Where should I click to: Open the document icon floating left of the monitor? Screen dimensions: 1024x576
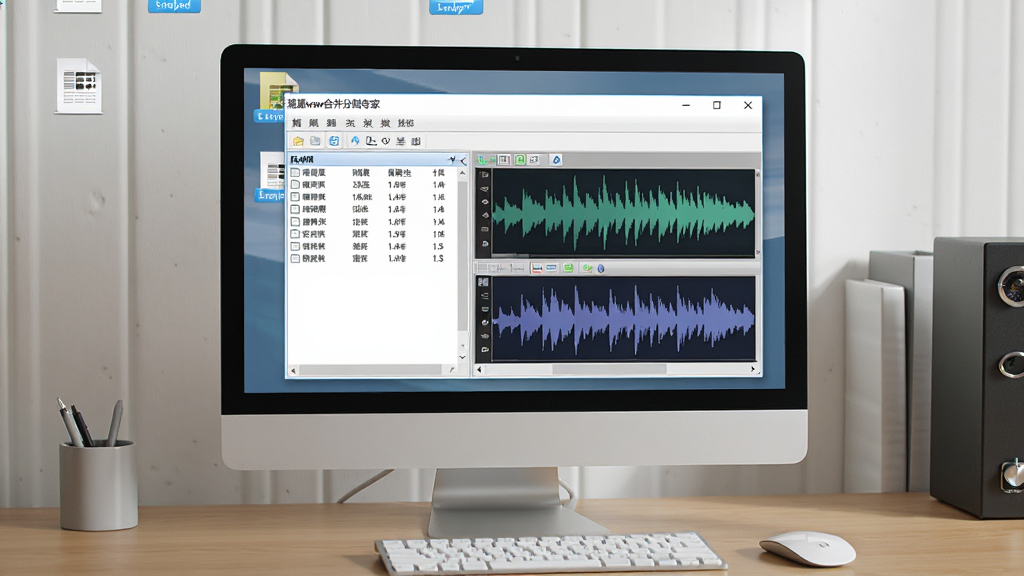tap(78, 86)
